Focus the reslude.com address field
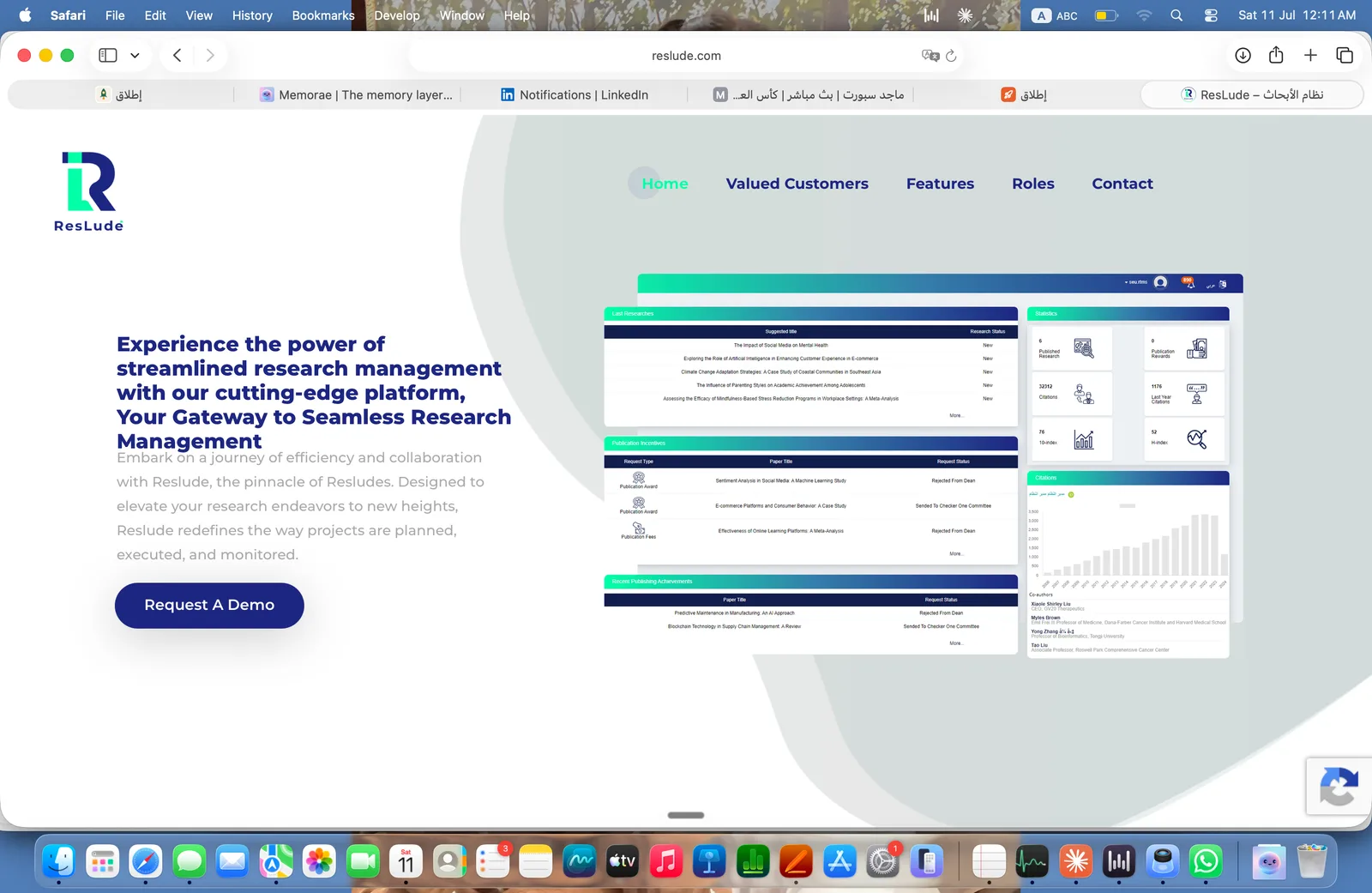The image size is (1372, 893). pos(686,56)
